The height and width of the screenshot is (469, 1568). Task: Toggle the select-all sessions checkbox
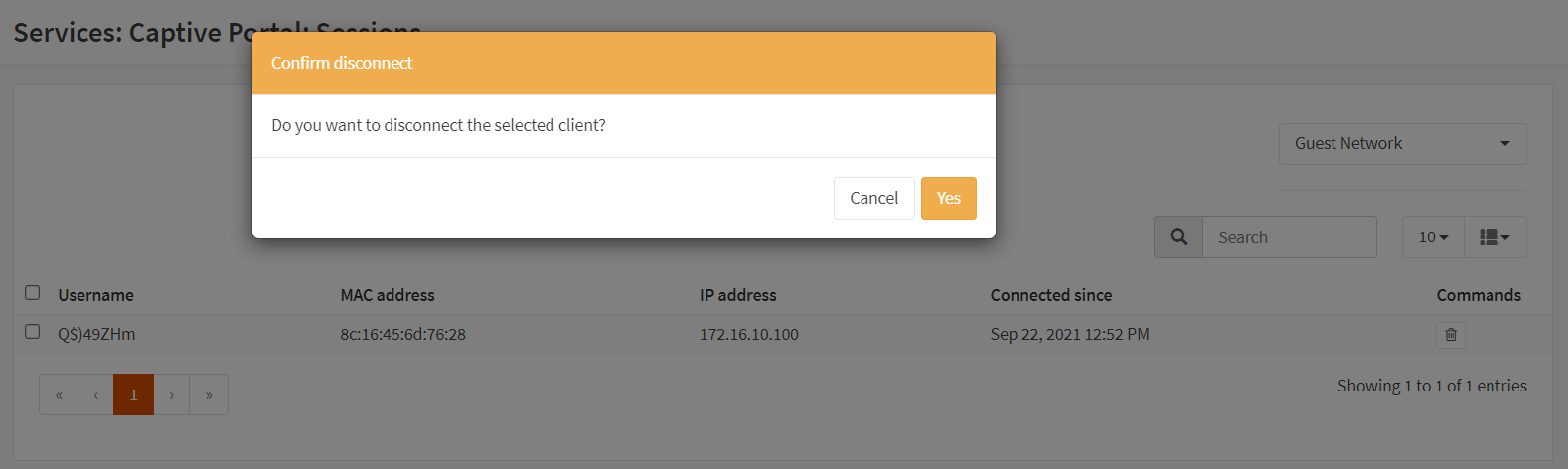(33, 293)
